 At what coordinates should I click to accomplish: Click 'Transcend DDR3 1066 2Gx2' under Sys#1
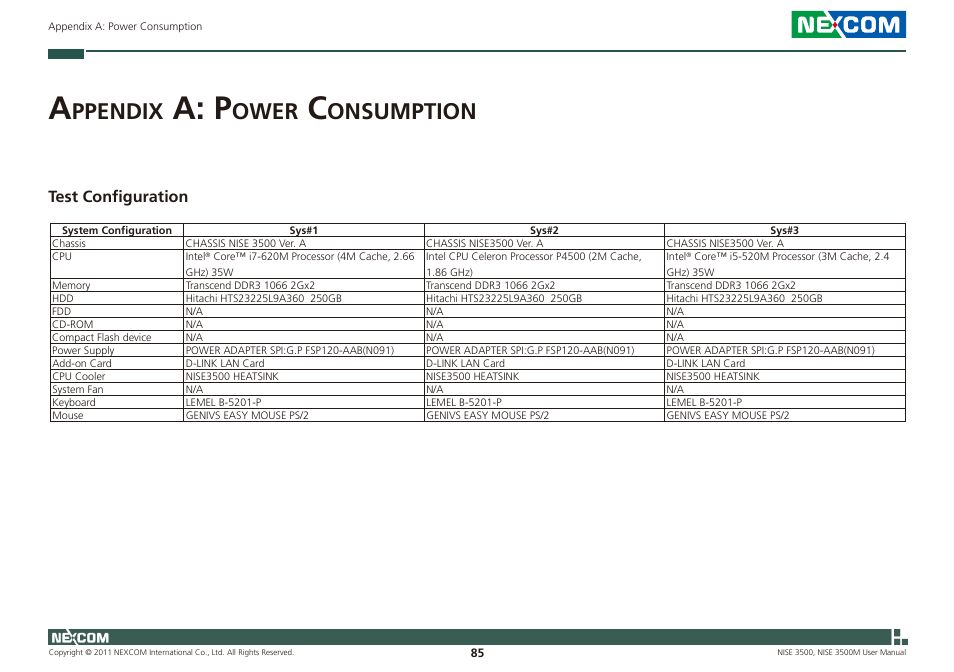coord(250,285)
